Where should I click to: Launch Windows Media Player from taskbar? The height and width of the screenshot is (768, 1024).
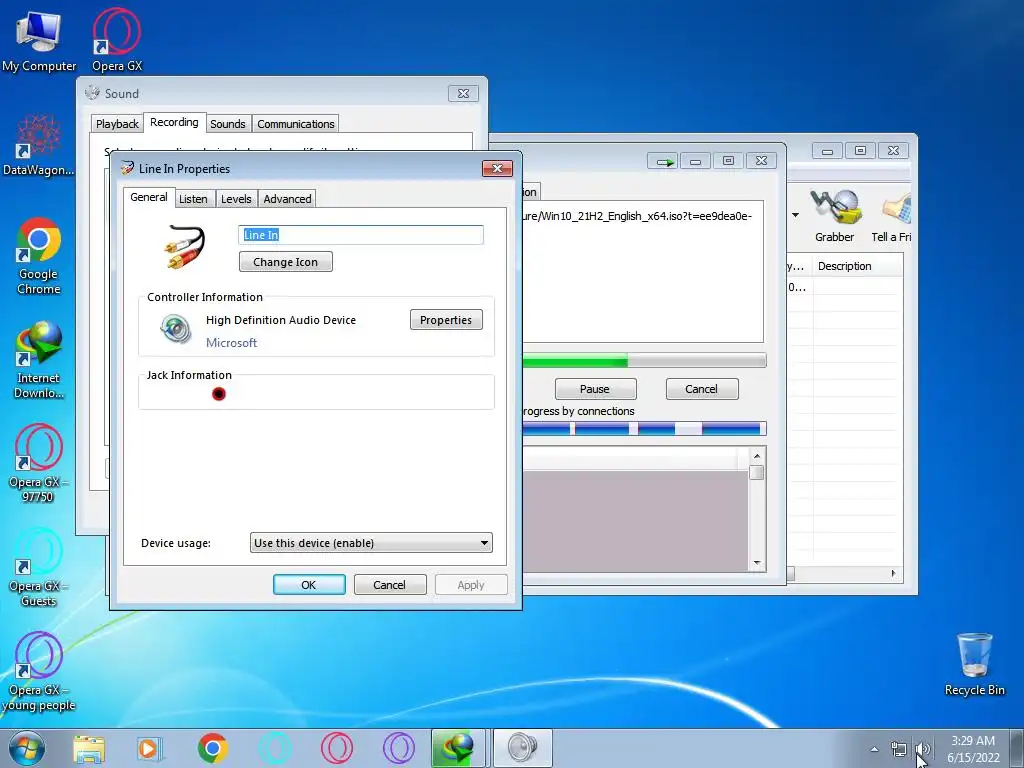[x=150, y=748]
